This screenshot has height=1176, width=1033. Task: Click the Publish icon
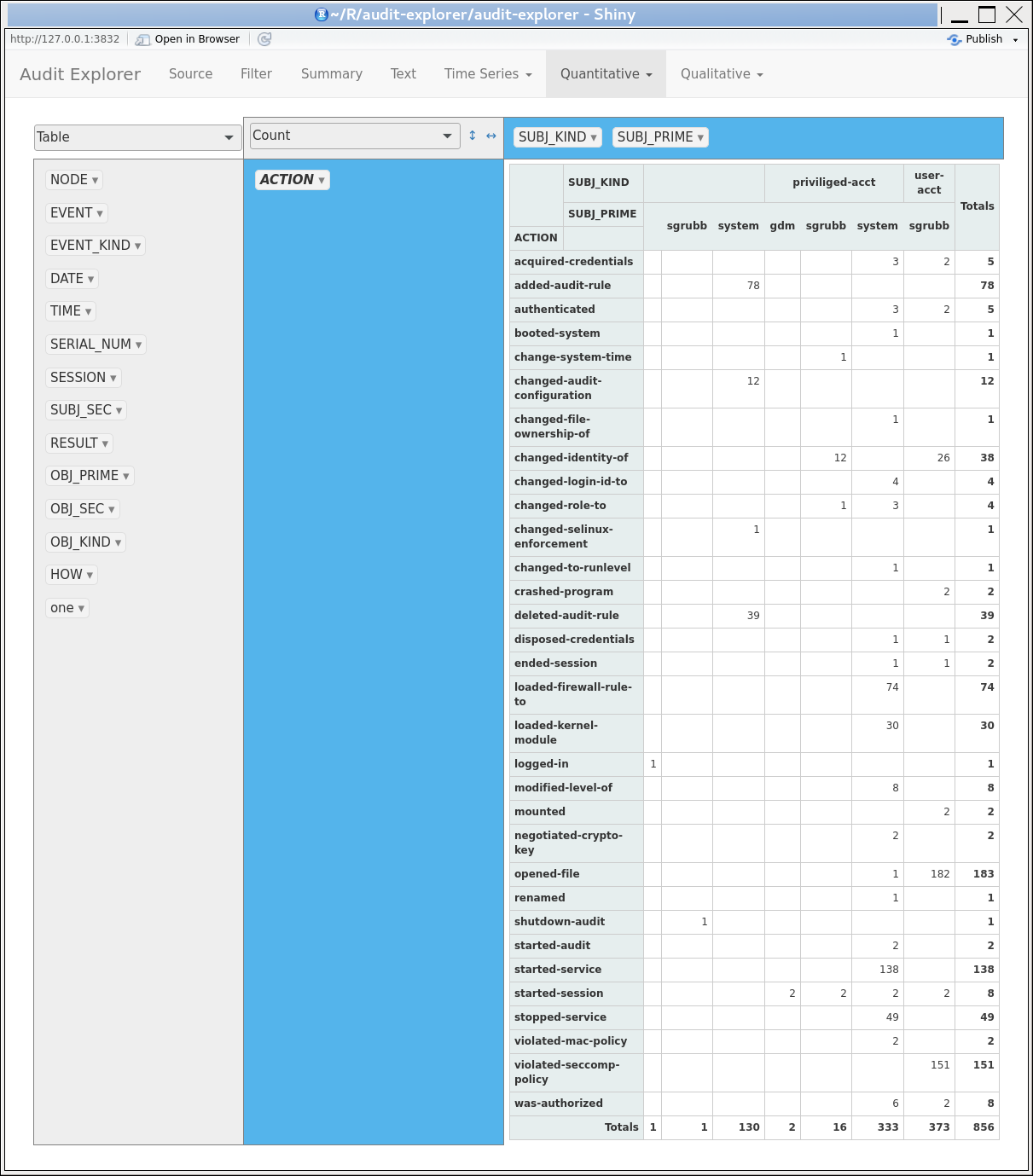(955, 39)
